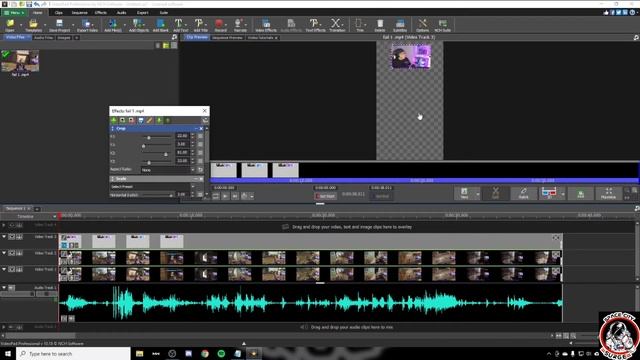
Task: Adjust the first Crop slider handle
Action: [x=149, y=138]
